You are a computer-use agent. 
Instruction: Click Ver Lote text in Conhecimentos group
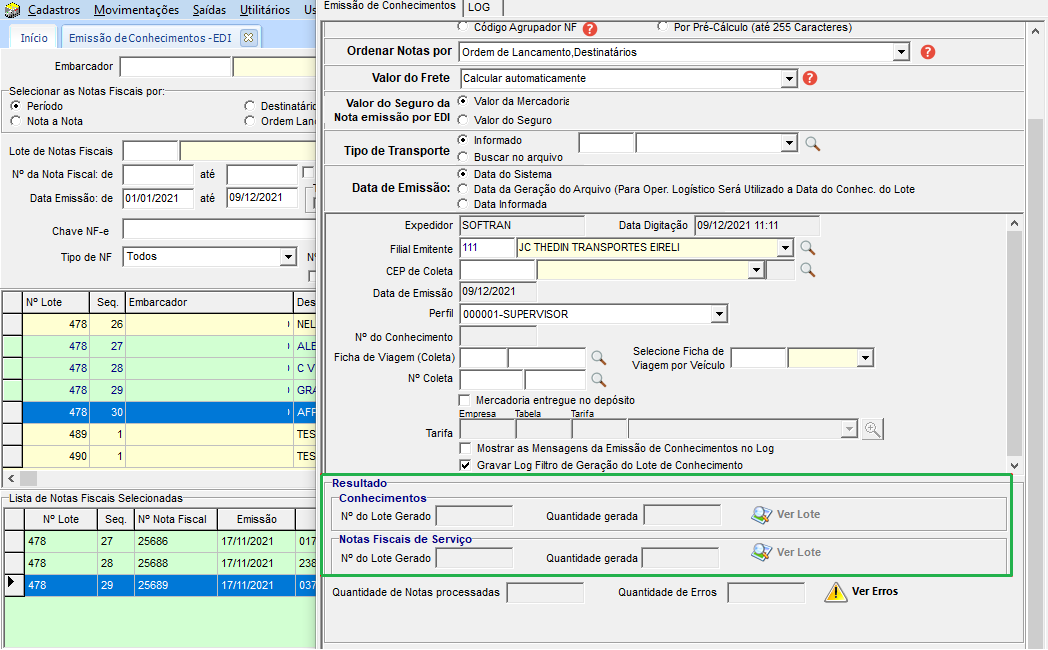point(798,514)
